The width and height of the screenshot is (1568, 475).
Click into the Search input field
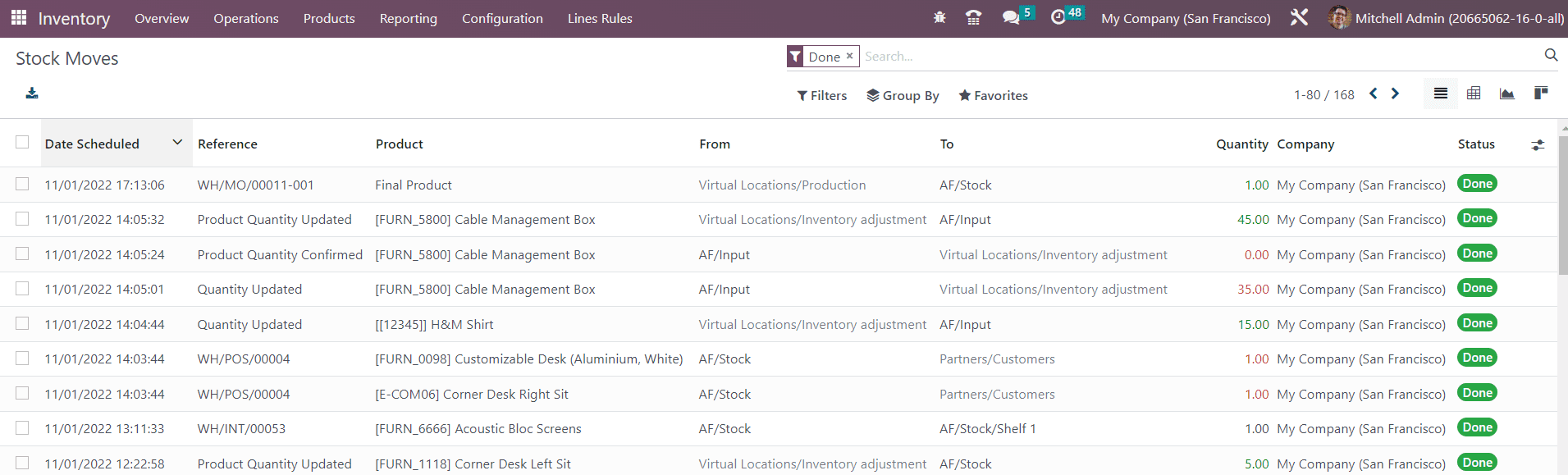click(x=1198, y=57)
